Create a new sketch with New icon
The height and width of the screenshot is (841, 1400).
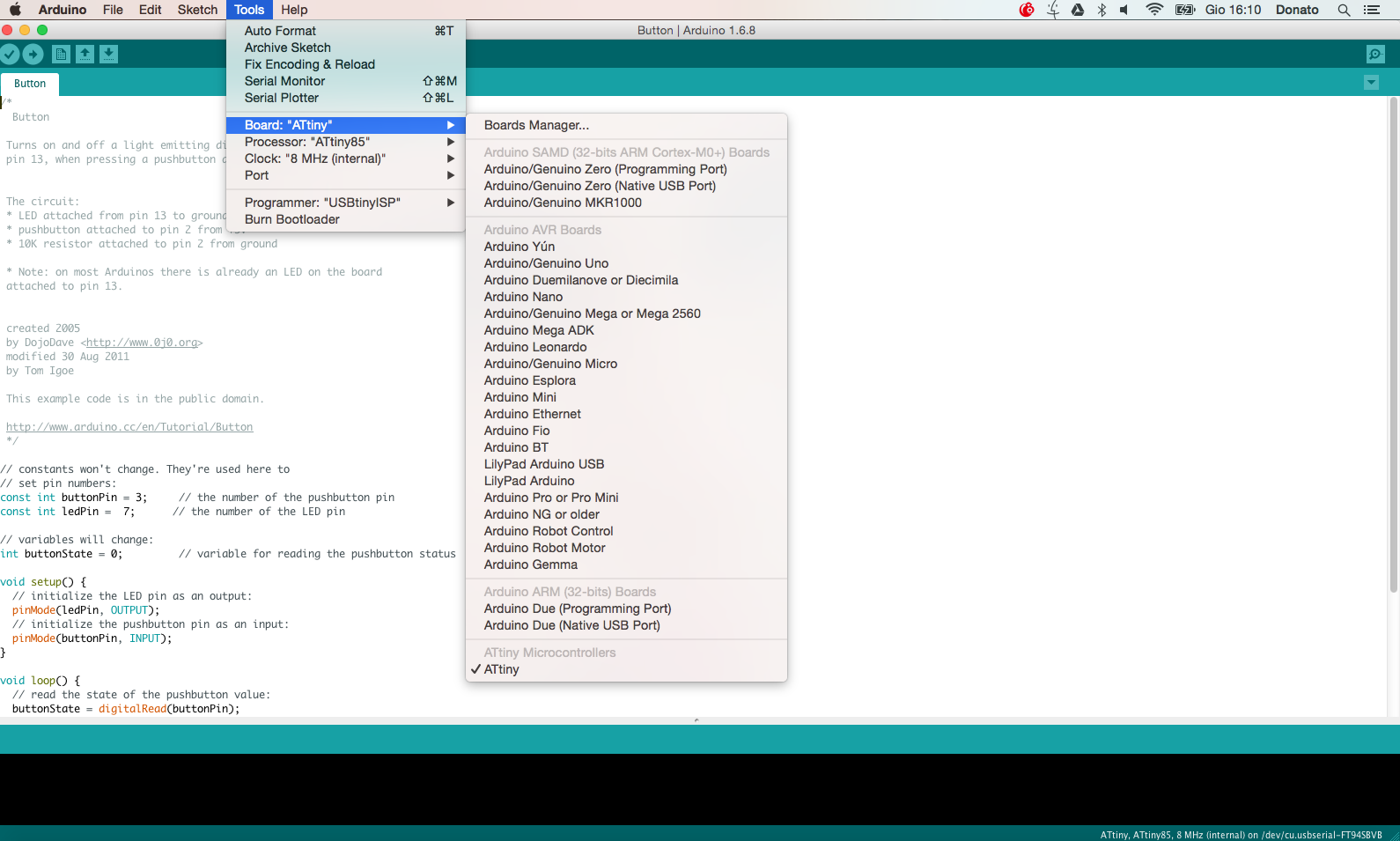coord(61,55)
